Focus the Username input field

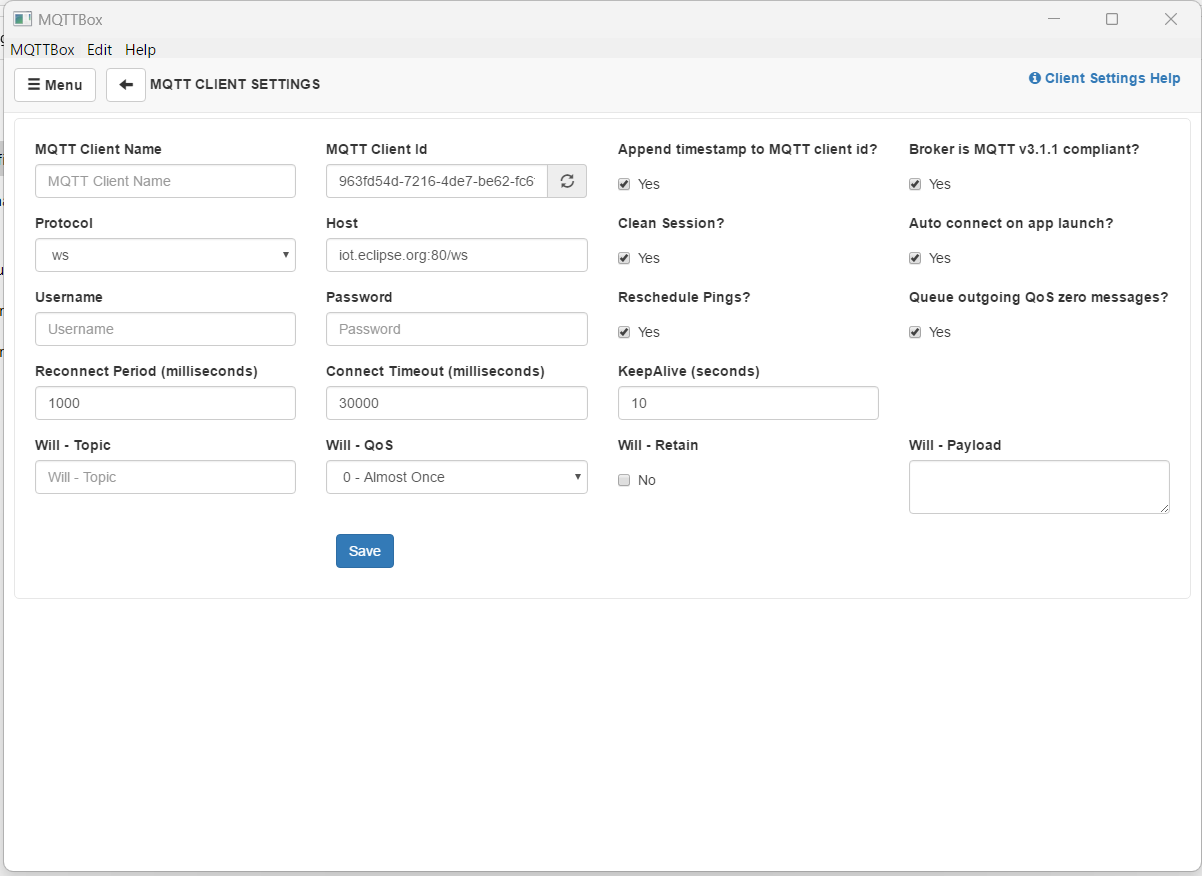point(165,329)
